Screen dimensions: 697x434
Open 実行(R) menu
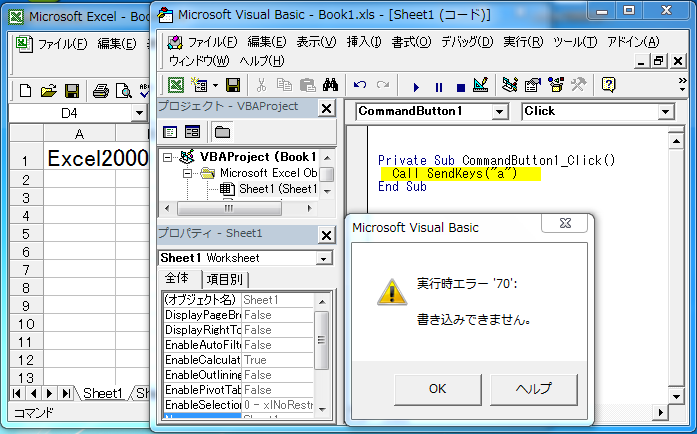[x=523, y=42]
